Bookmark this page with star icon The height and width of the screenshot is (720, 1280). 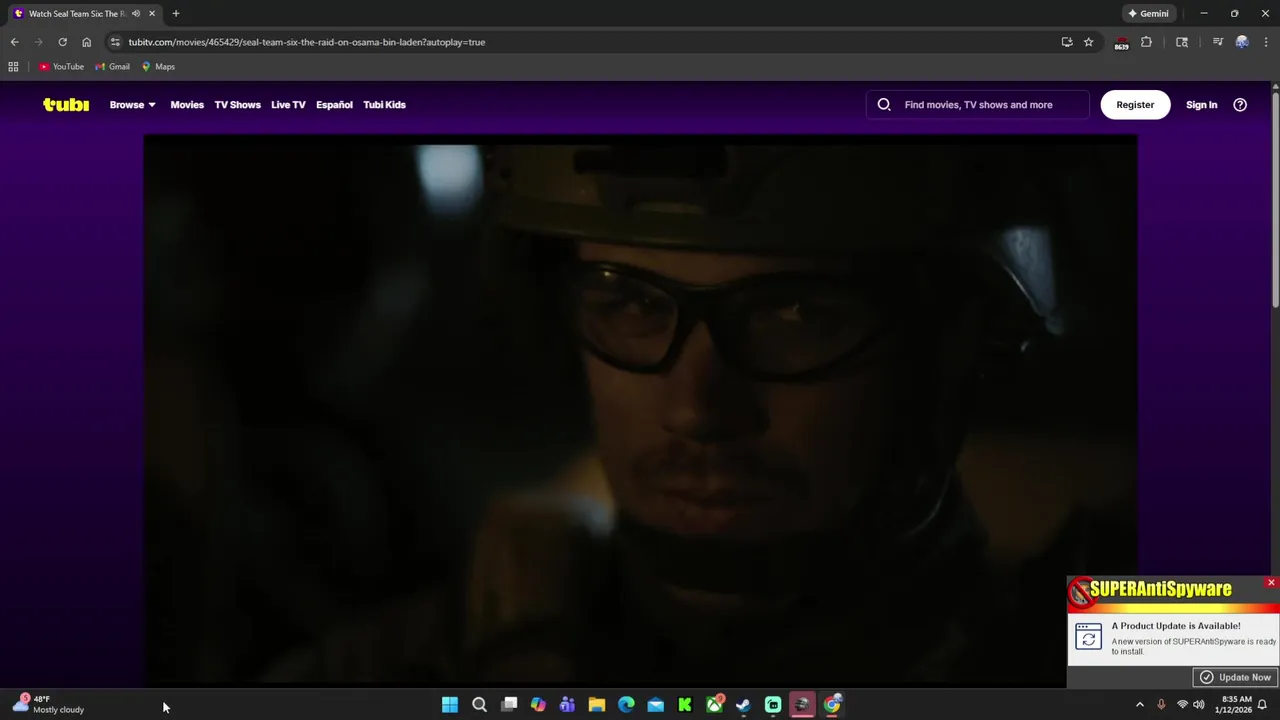coord(1088,42)
